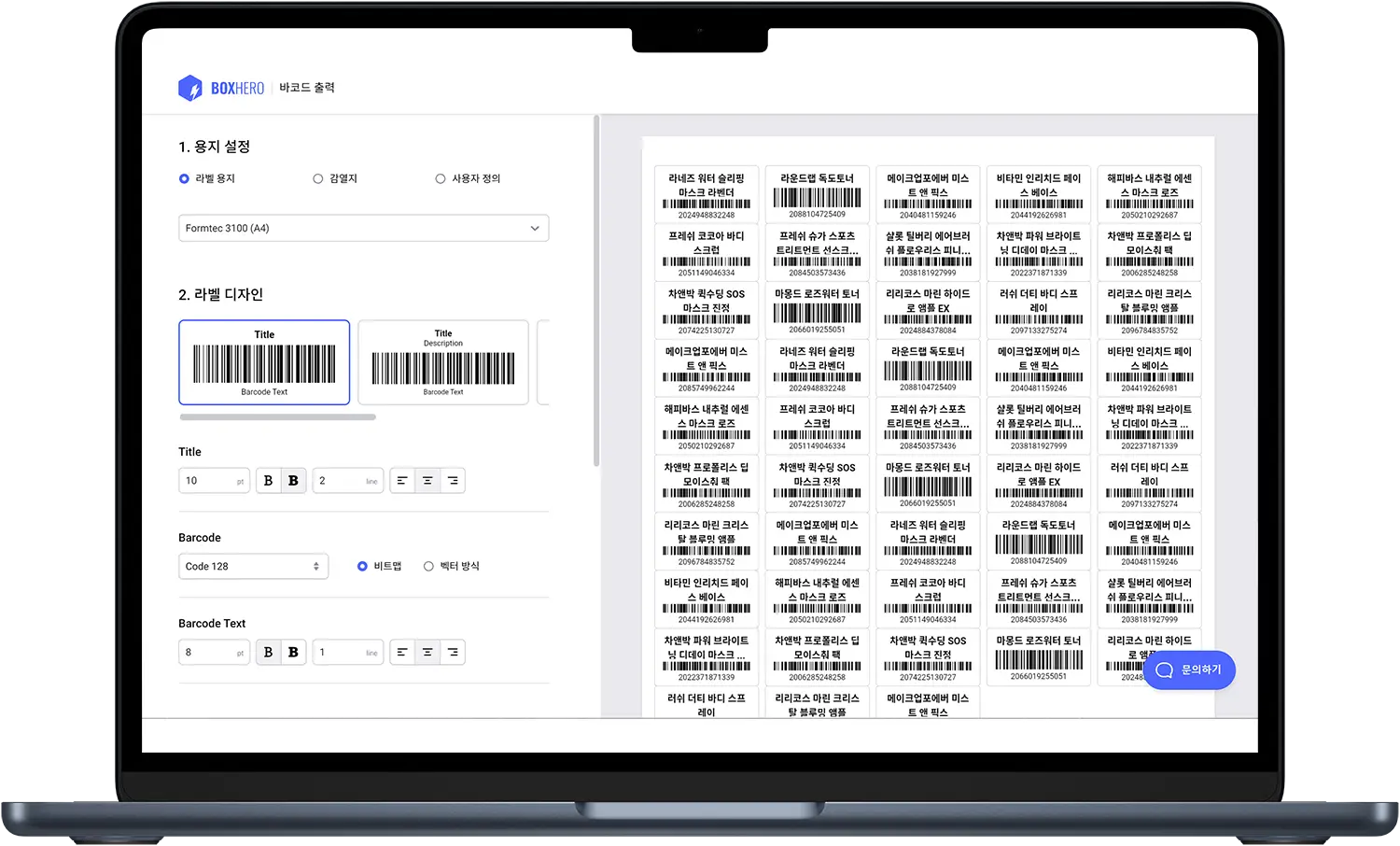Select the 라벨 용지 paper option

(207, 178)
